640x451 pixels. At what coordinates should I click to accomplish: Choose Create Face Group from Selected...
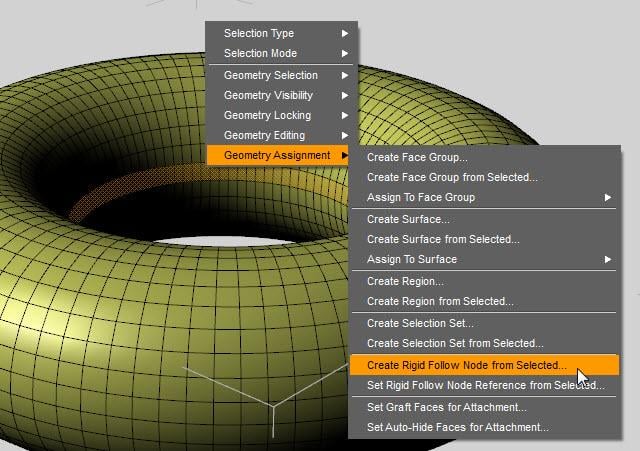484,177
